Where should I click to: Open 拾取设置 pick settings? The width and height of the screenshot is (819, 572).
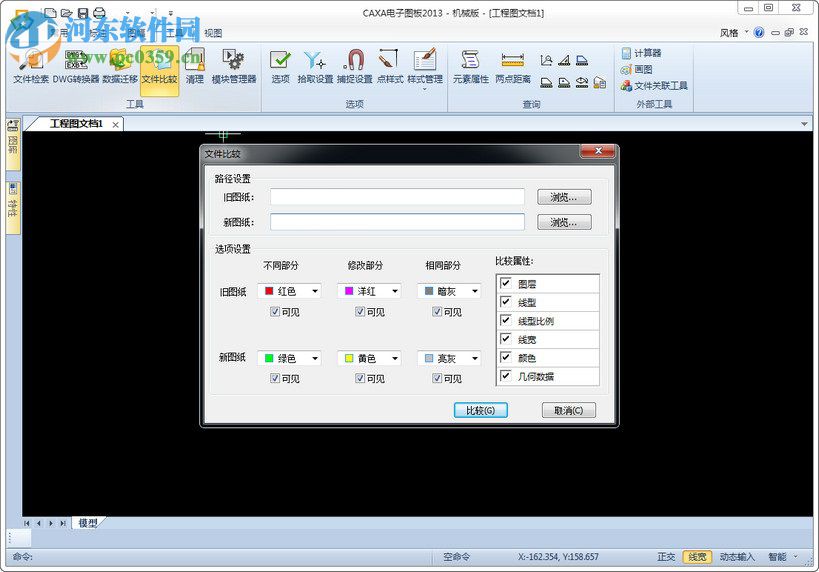click(315, 66)
